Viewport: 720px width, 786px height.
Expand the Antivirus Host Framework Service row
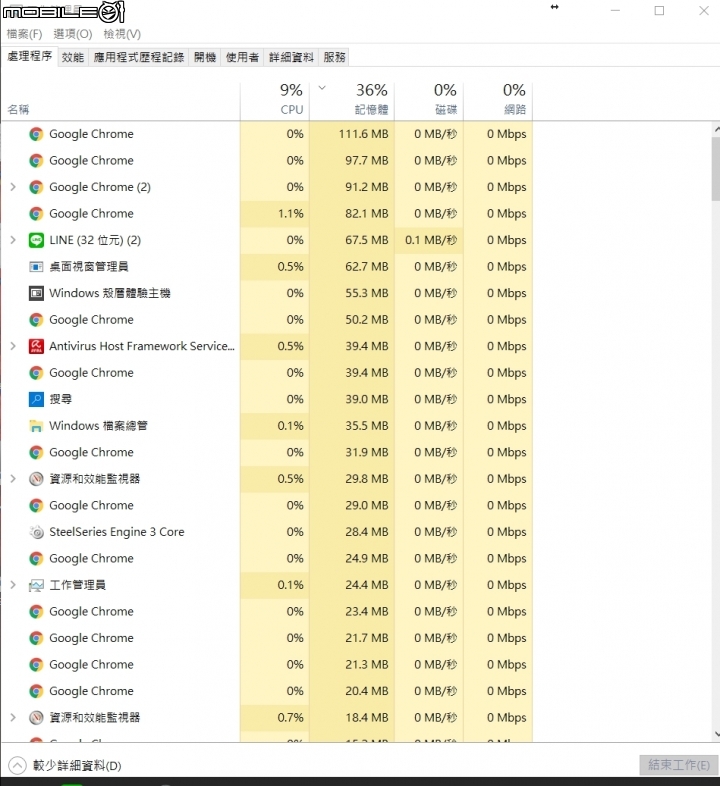point(13,346)
